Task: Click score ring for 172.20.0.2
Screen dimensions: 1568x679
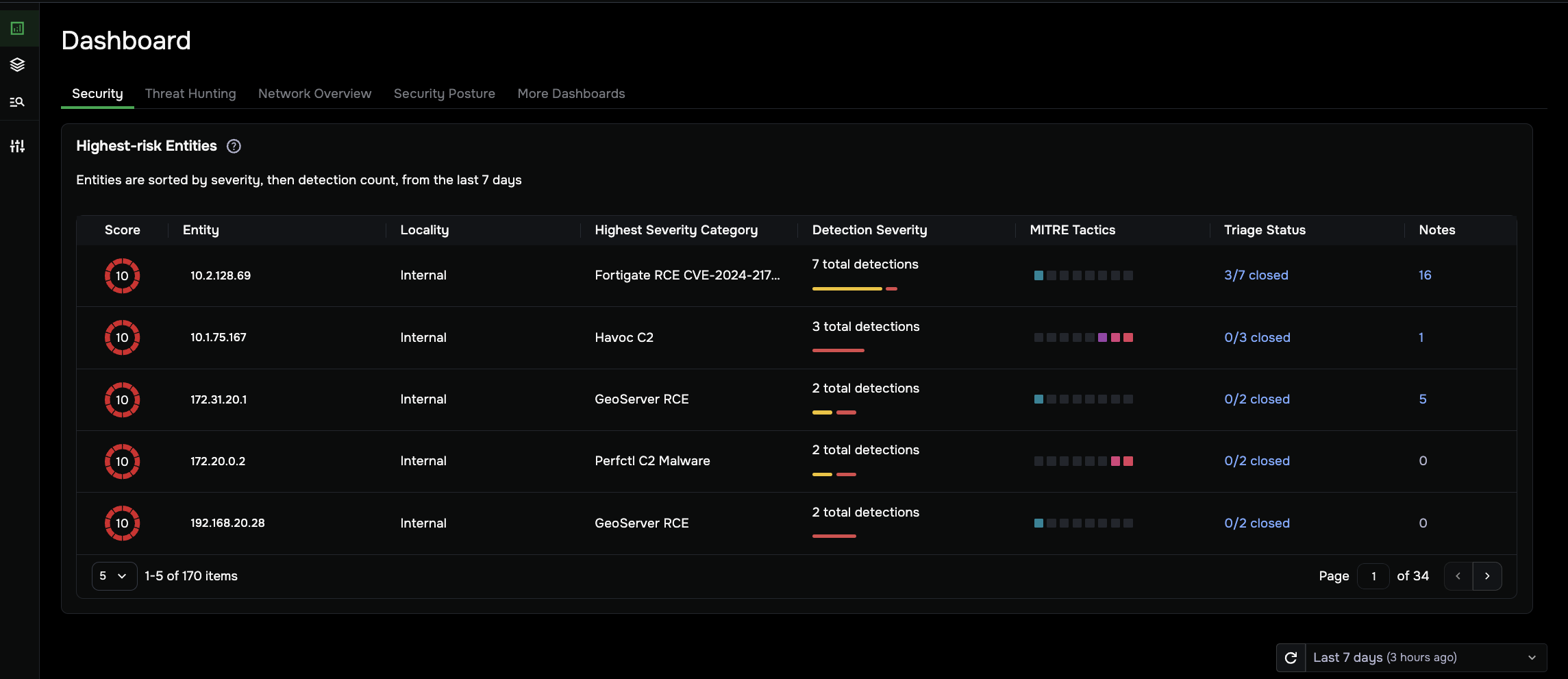Action: coord(122,461)
